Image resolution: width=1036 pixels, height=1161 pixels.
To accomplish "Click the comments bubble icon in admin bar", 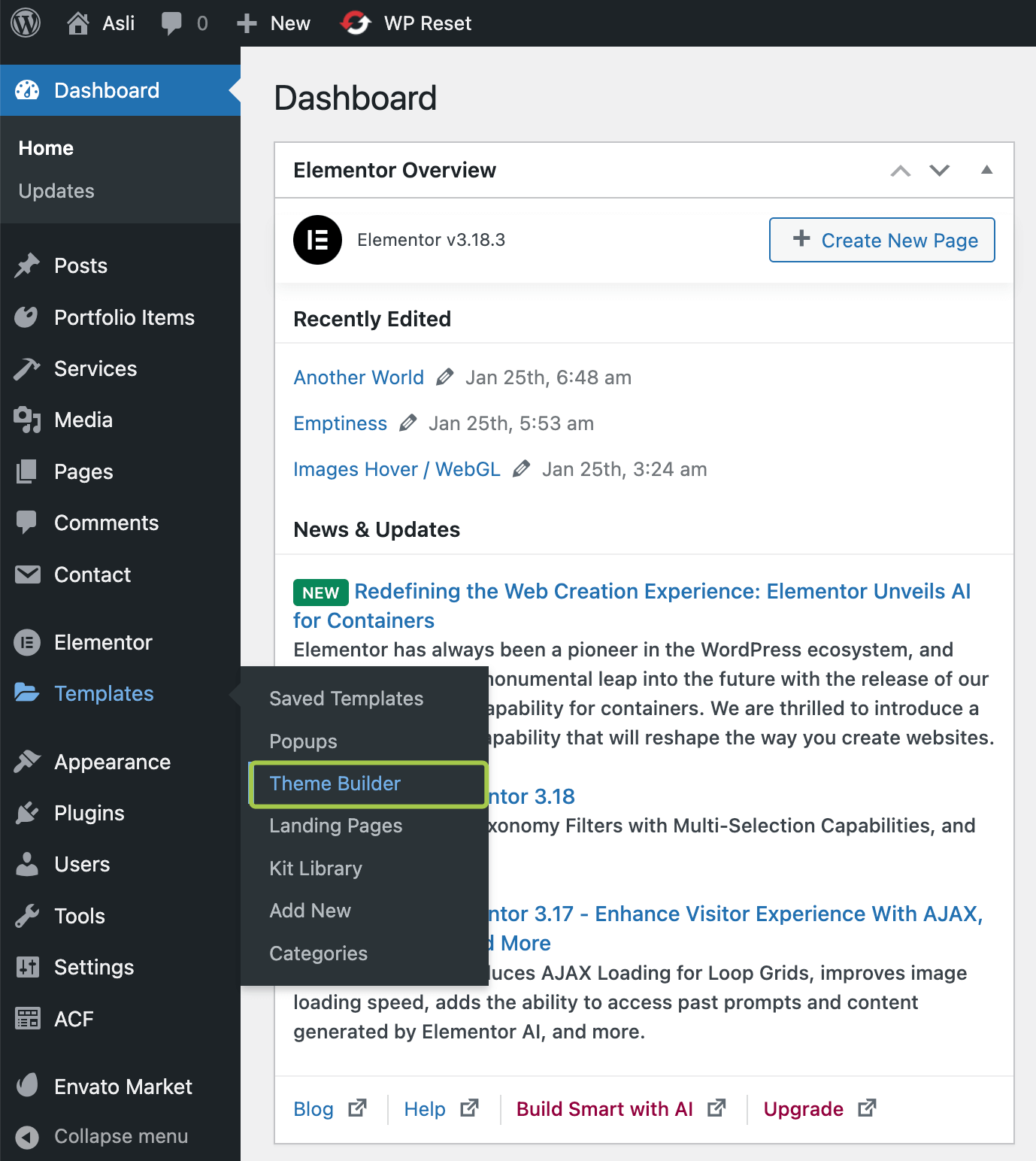I will (x=171, y=23).
